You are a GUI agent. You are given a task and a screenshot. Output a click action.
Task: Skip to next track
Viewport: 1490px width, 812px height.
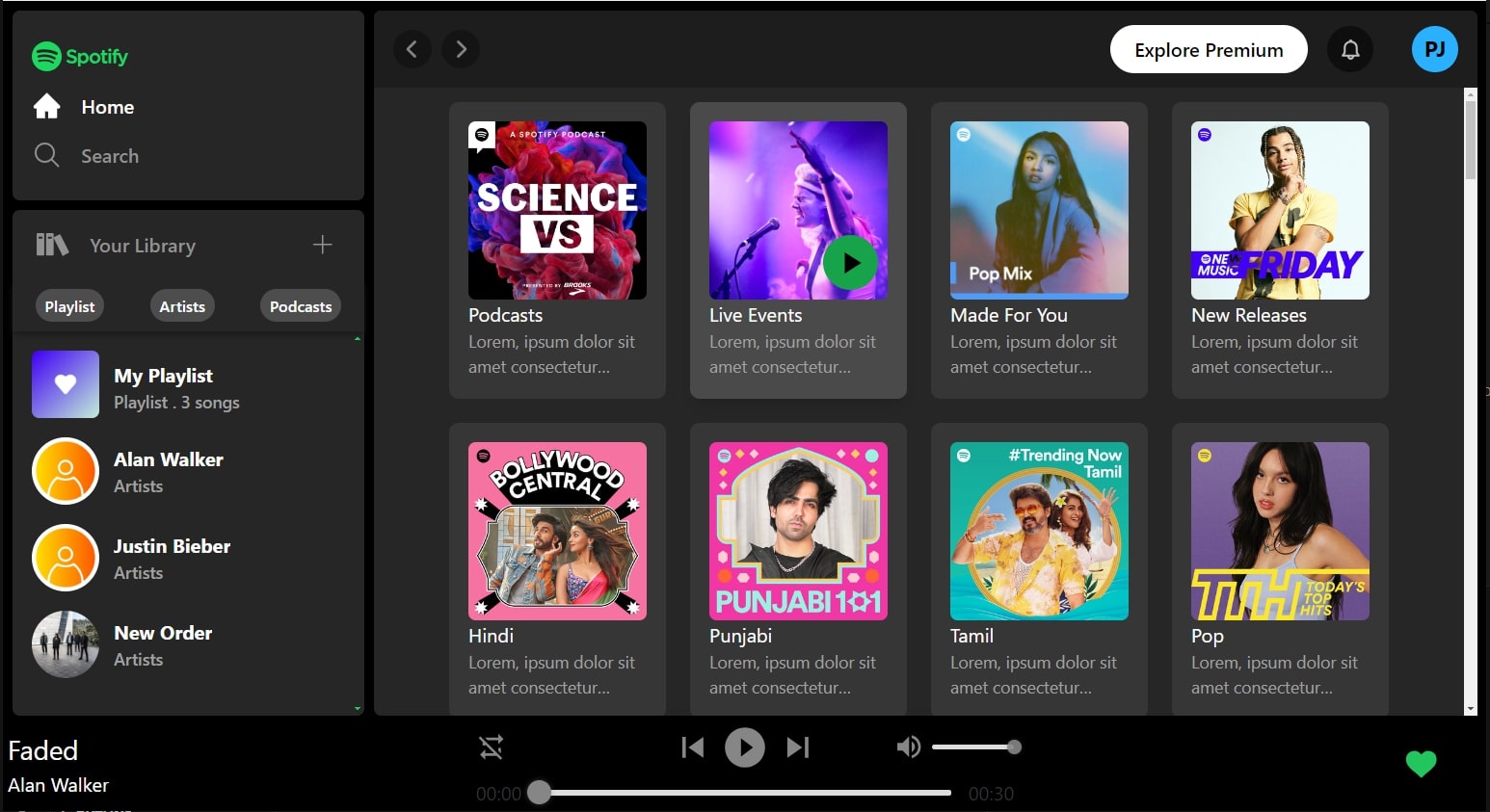pyautogui.click(x=798, y=747)
